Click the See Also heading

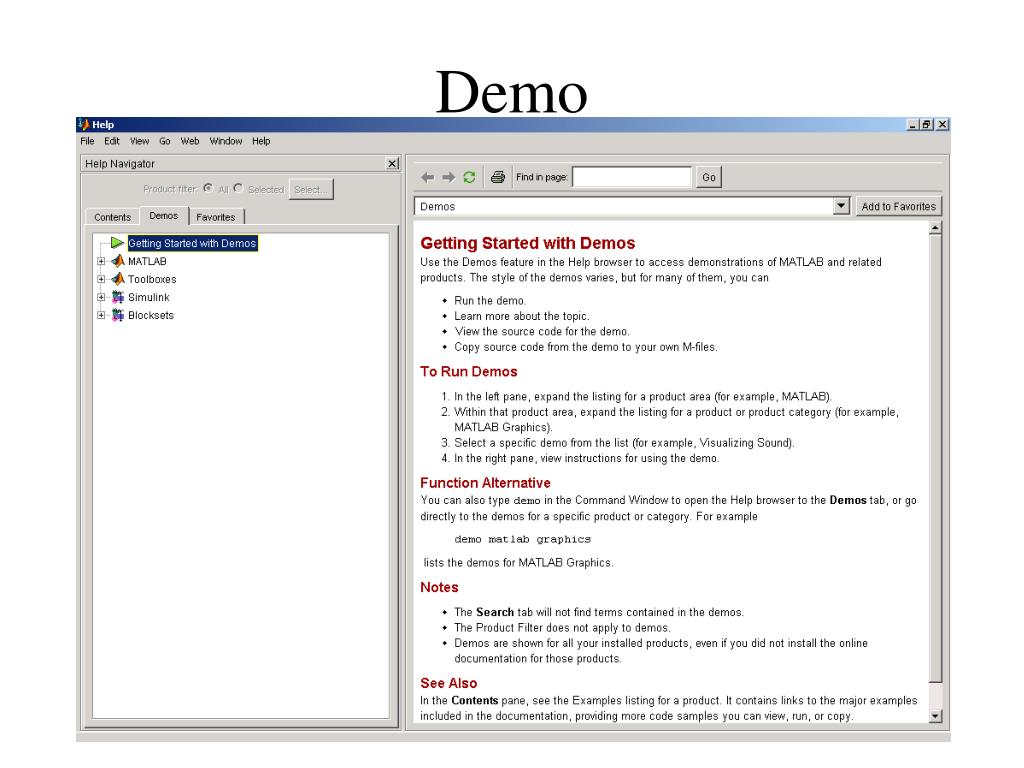(449, 683)
